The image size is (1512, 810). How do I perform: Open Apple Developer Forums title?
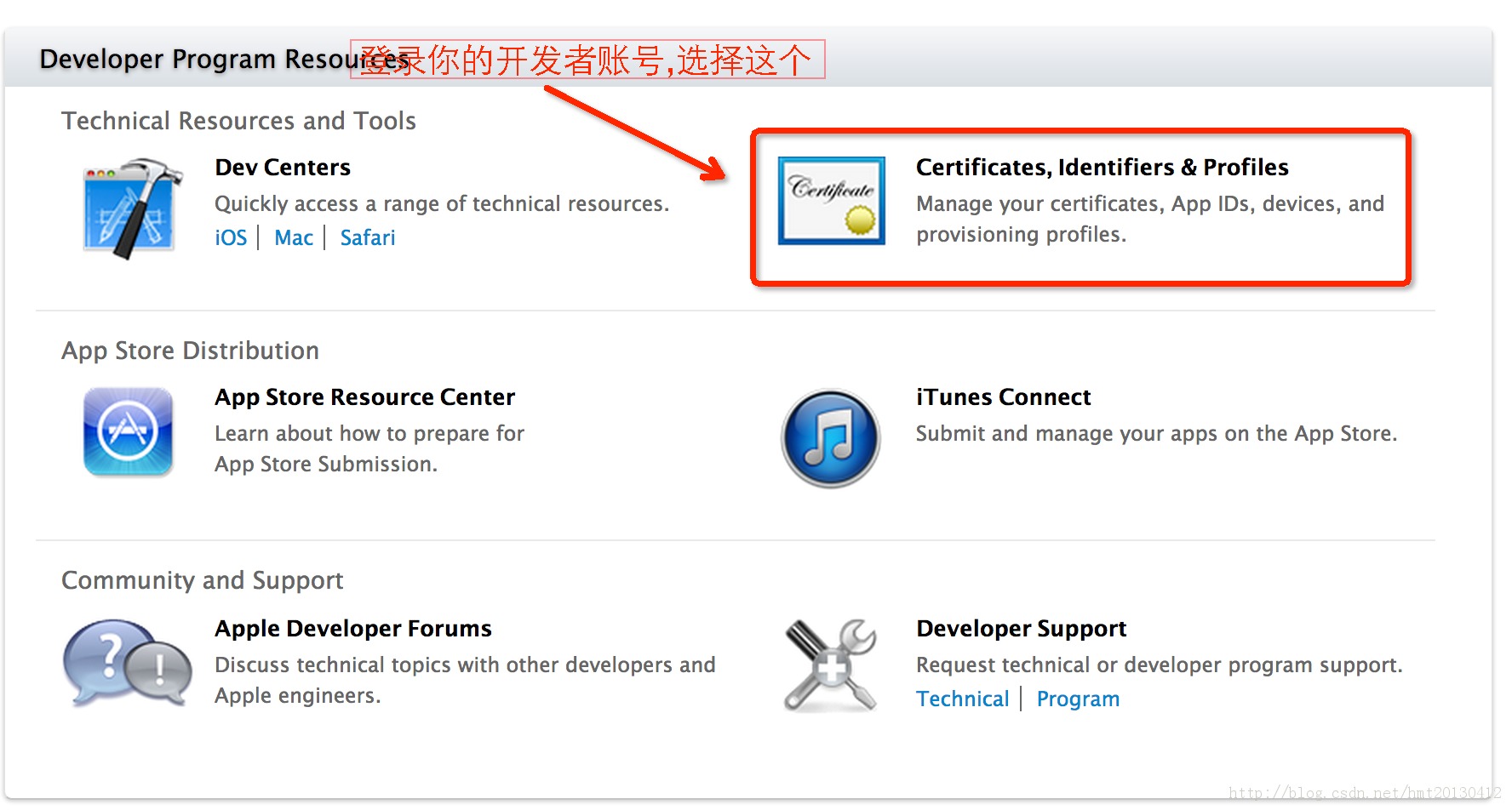(x=353, y=628)
